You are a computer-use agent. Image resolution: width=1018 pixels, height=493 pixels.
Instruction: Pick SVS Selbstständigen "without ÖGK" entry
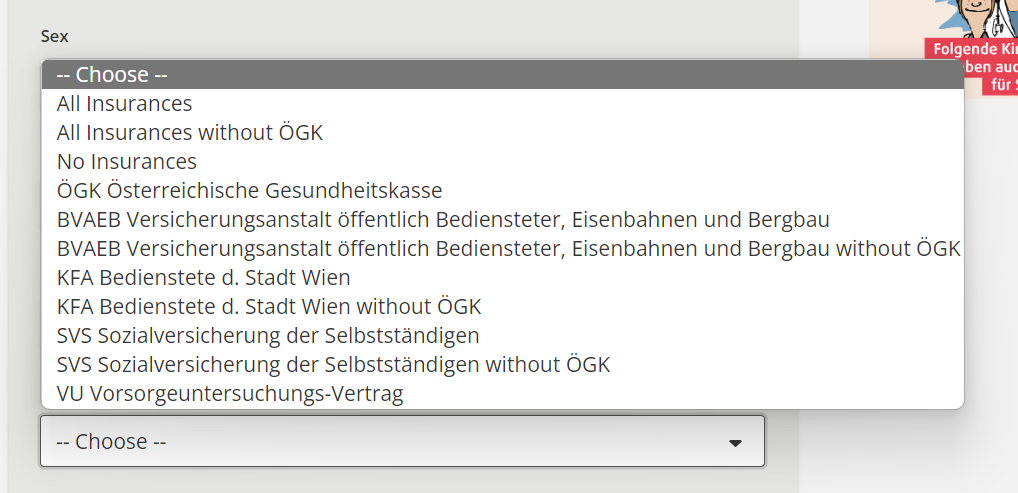pos(503,364)
